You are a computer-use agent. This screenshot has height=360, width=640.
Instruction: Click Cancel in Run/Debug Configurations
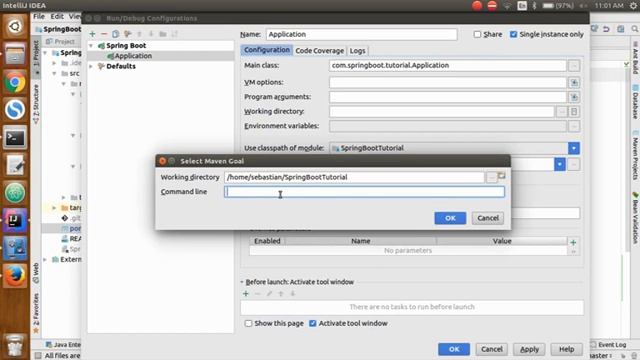coord(491,349)
